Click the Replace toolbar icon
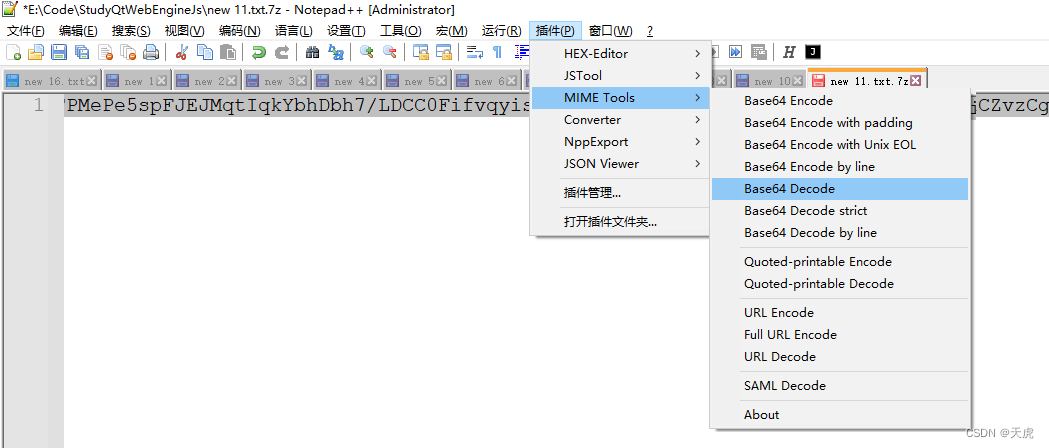 335,52
